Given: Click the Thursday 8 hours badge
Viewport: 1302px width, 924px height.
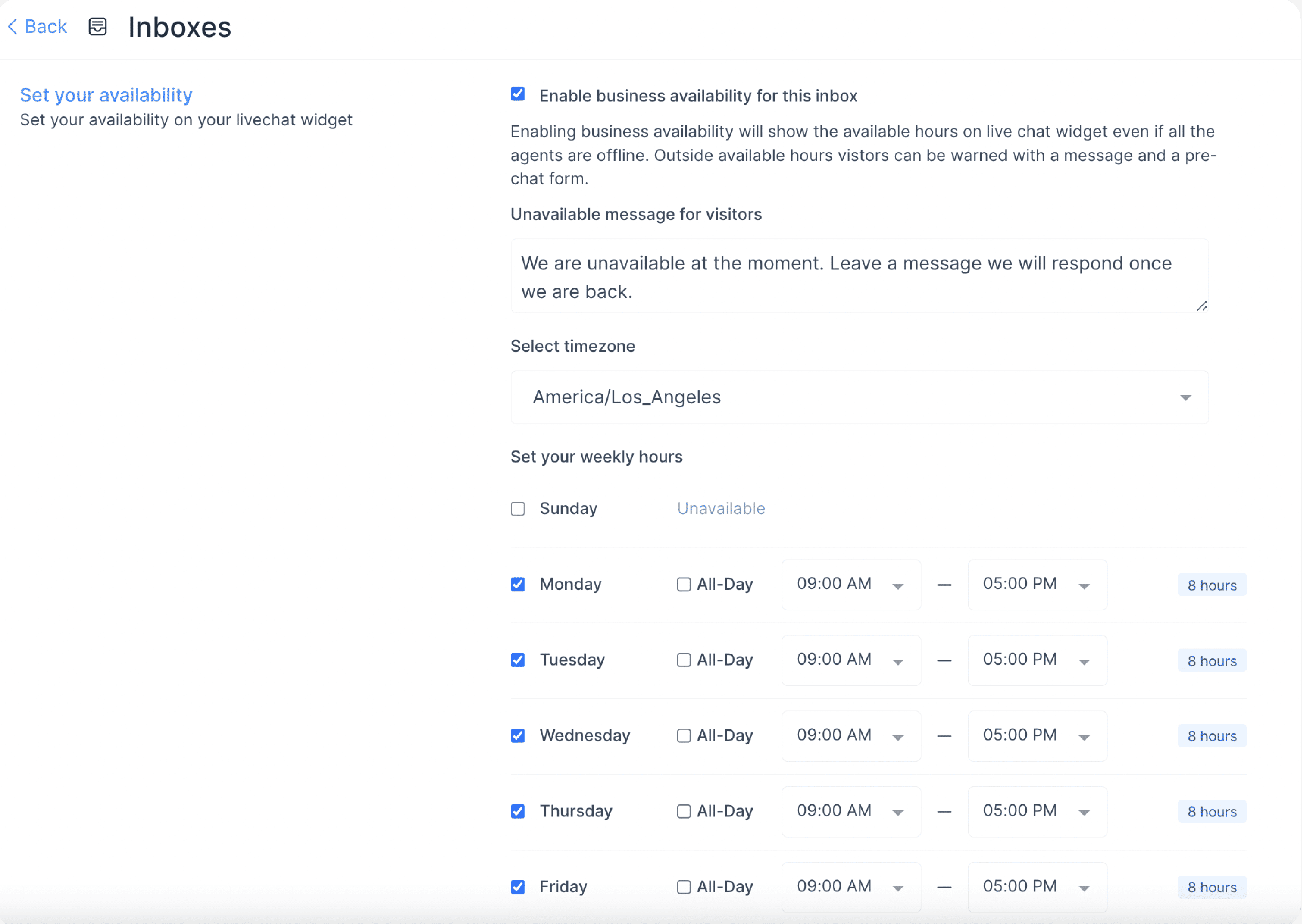Looking at the screenshot, I should (1212, 812).
